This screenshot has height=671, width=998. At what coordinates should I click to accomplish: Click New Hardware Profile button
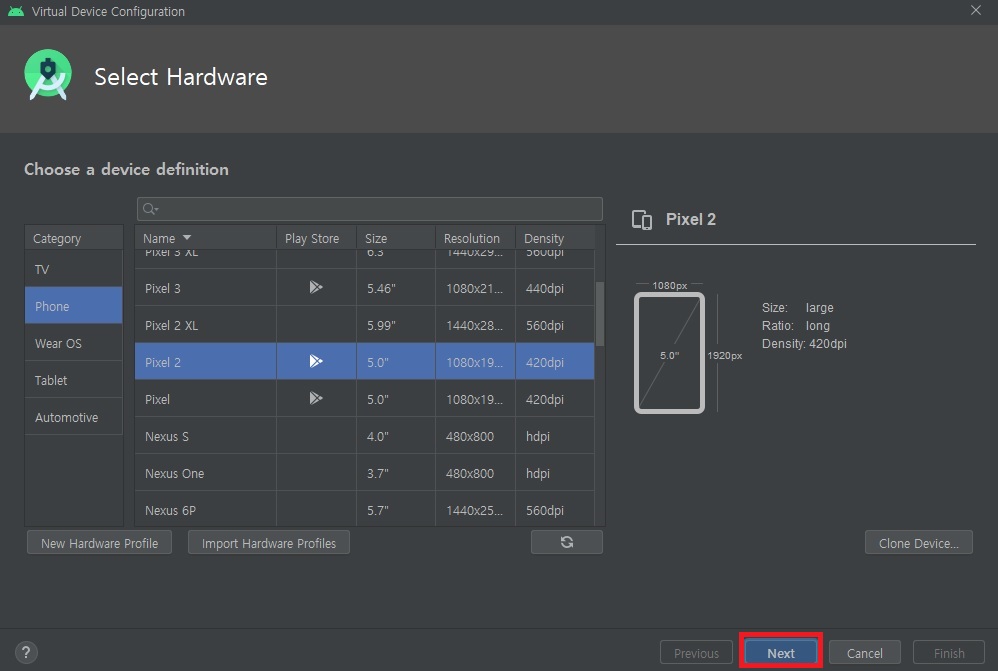point(99,542)
